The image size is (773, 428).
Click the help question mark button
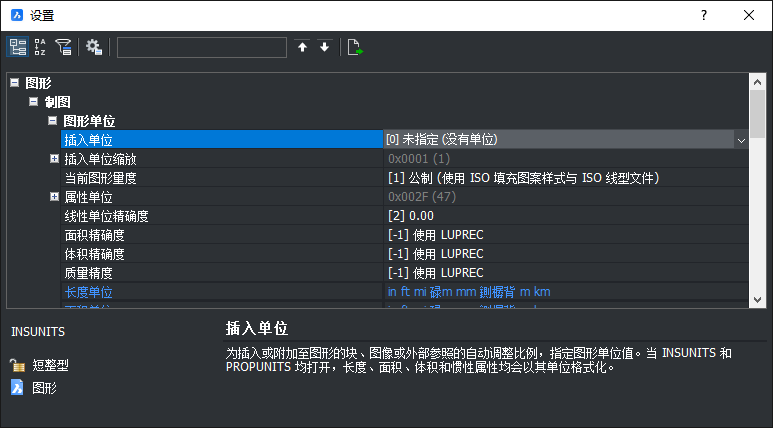pyautogui.click(x=704, y=15)
